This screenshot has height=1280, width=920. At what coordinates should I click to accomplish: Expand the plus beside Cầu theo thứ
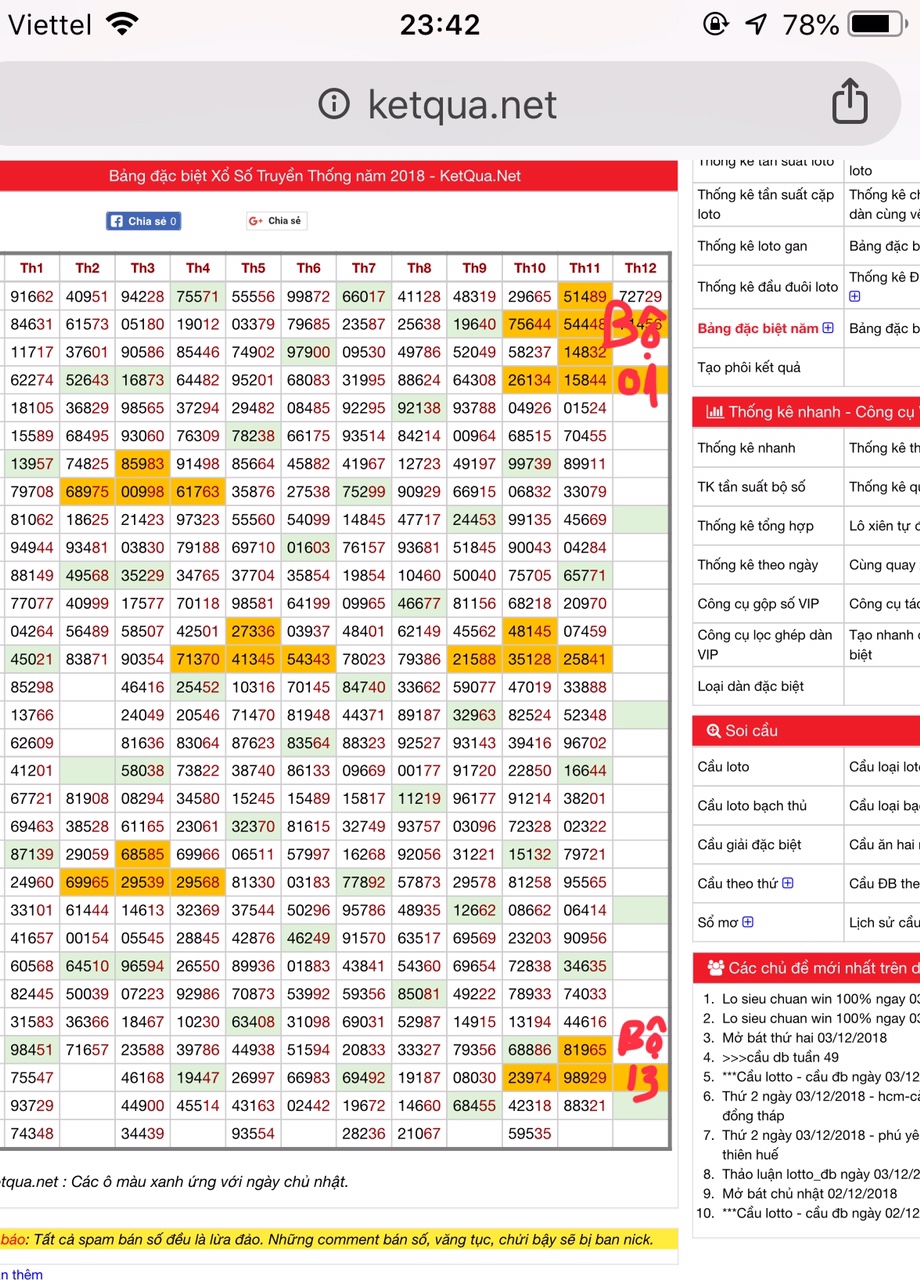(x=788, y=883)
